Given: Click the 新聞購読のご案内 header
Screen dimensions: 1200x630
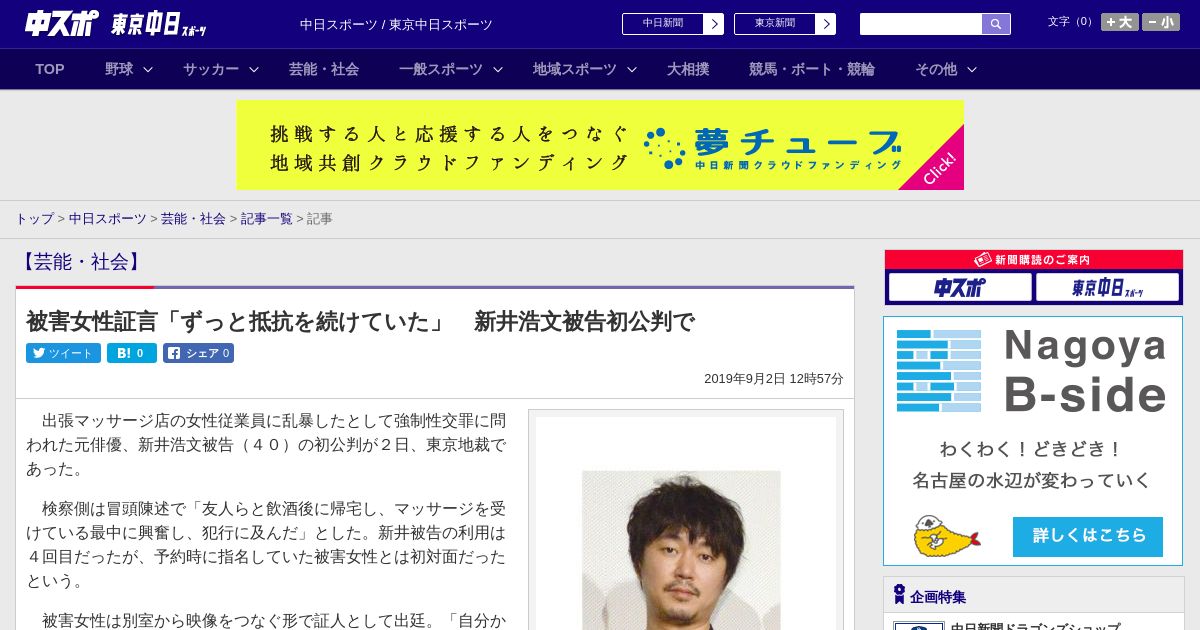Looking at the screenshot, I should [1034, 259].
